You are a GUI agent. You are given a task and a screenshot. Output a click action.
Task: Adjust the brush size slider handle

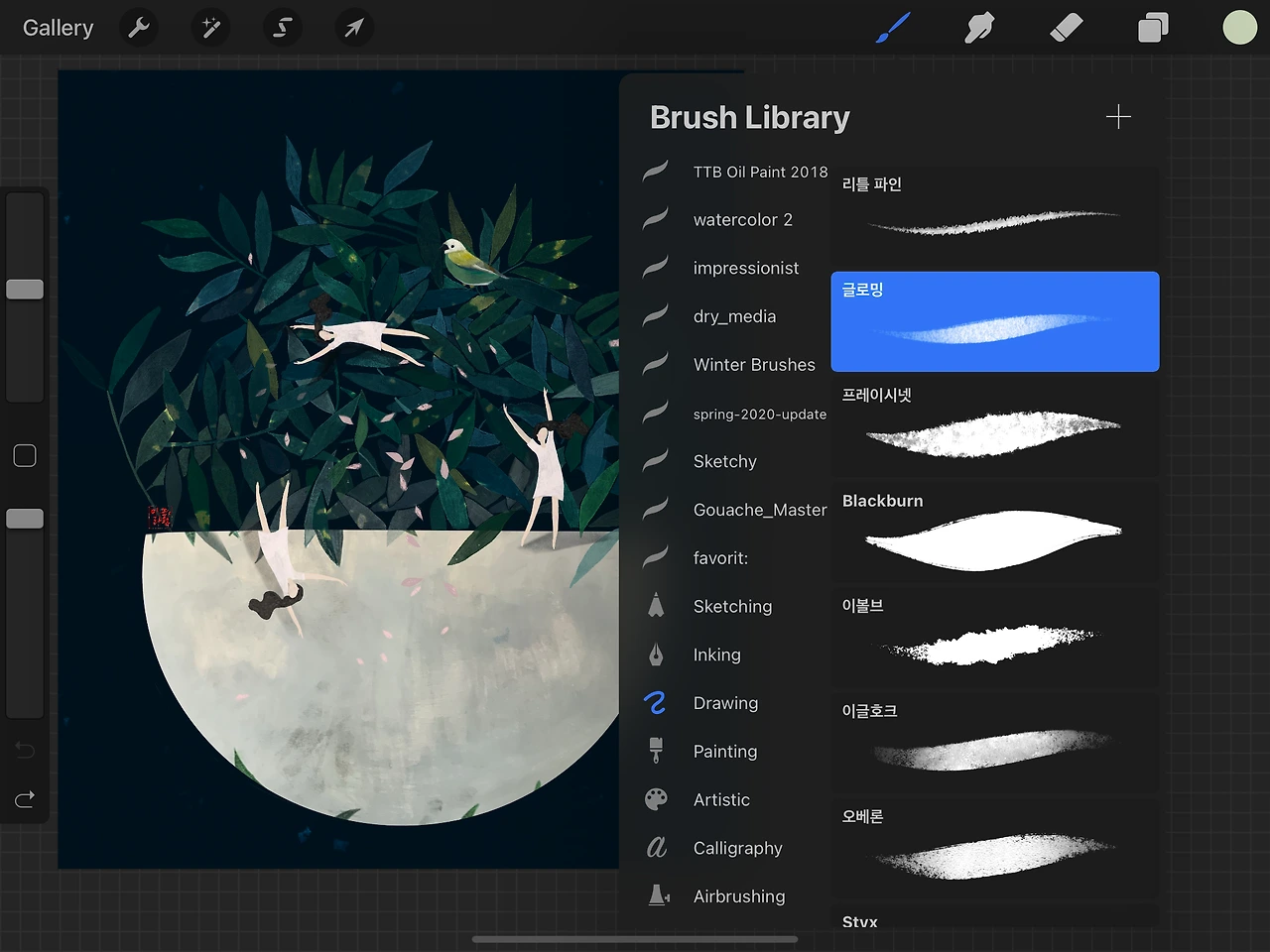coord(25,290)
